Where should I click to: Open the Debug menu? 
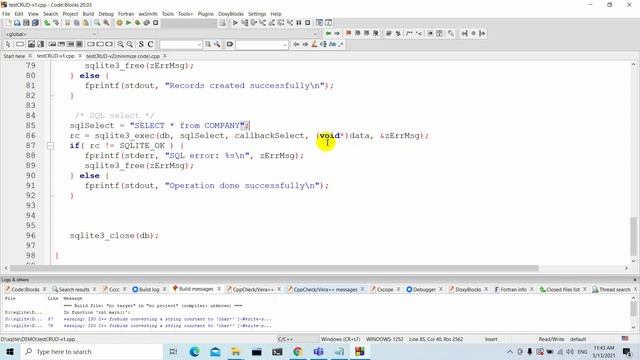click(x=106, y=14)
